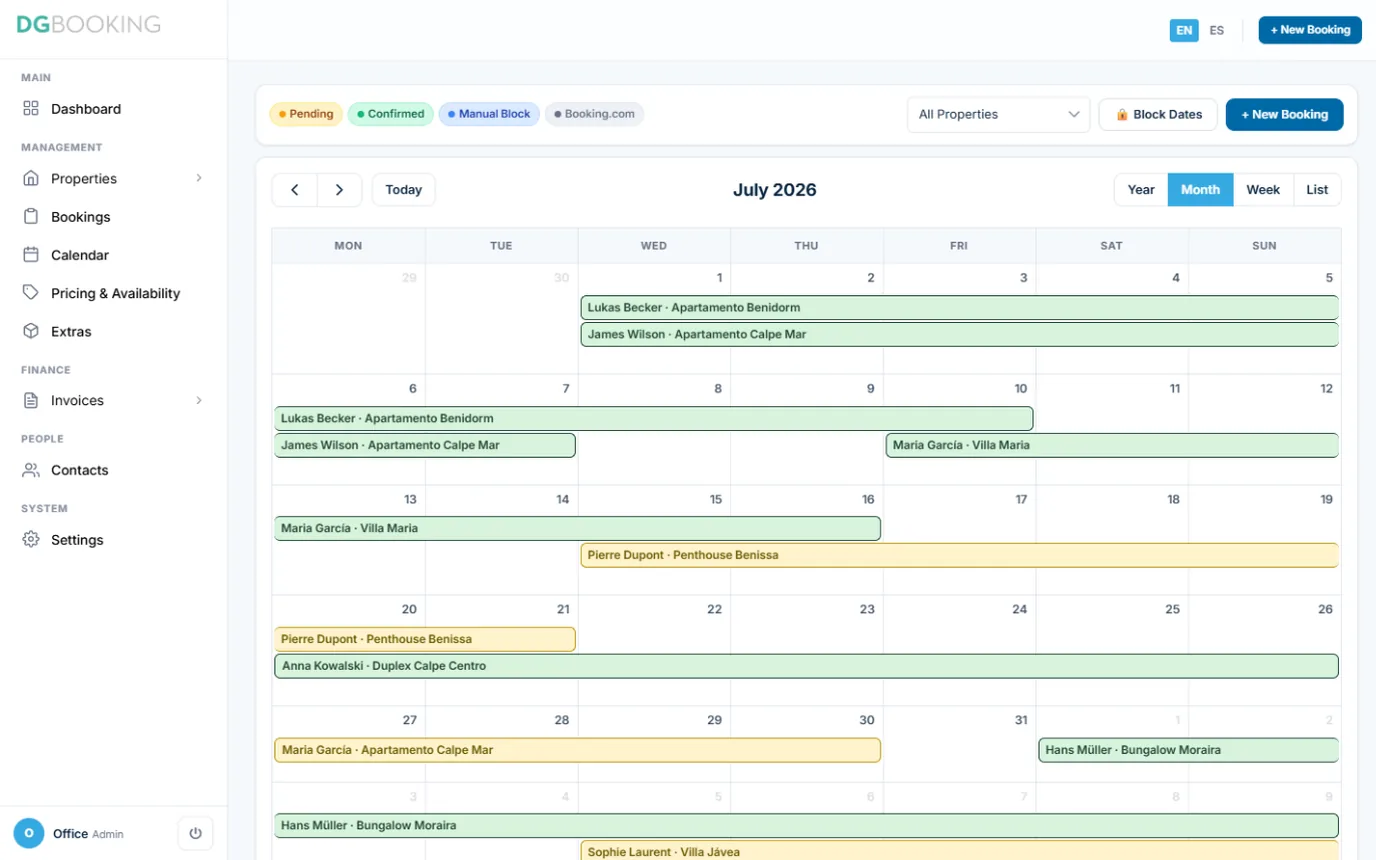This screenshot has height=860, width=1376.
Task: Click the Calendar icon in sidebar
Action: tap(31, 255)
